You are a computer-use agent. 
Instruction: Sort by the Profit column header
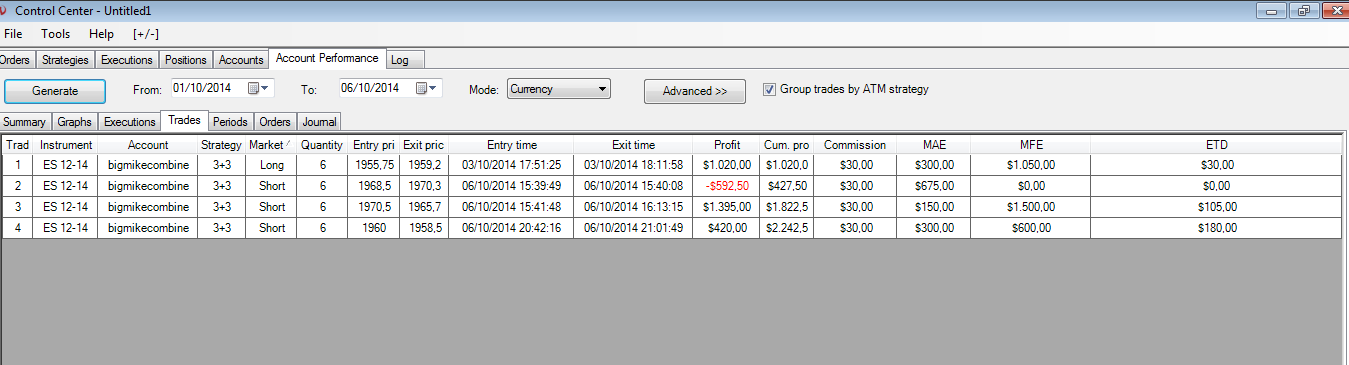click(727, 145)
